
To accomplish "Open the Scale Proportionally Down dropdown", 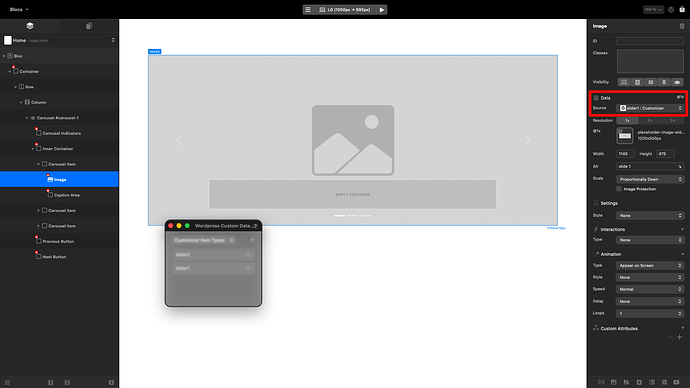I will (x=650, y=179).
